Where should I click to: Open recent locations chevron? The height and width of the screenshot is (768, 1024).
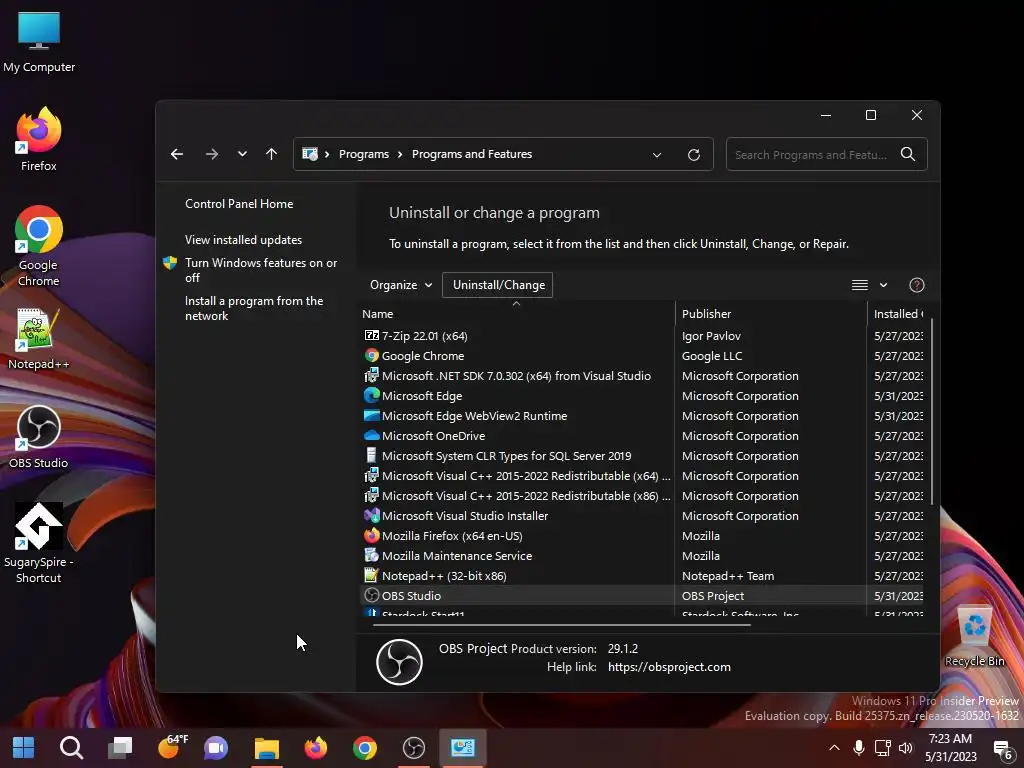pyautogui.click(x=242, y=154)
